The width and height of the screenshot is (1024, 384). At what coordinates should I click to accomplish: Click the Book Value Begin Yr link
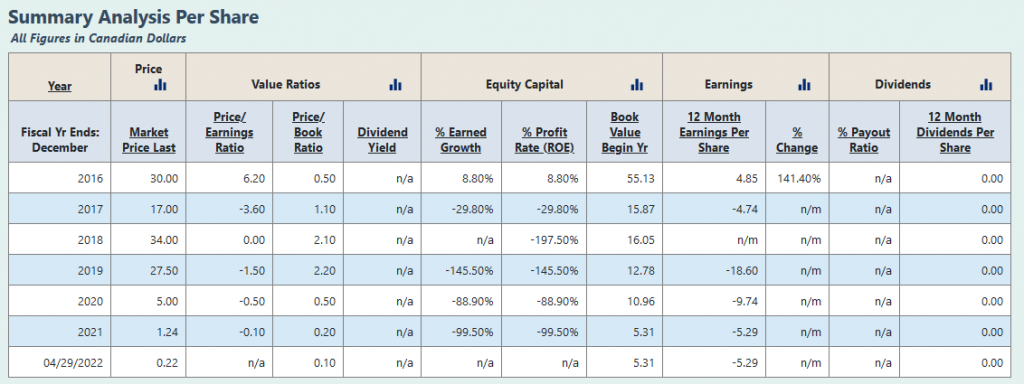click(x=624, y=132)
